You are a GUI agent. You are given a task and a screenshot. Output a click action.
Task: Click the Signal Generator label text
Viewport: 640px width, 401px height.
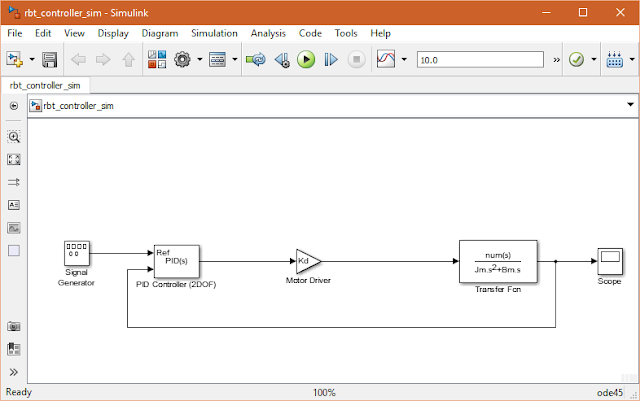(76, 277)
